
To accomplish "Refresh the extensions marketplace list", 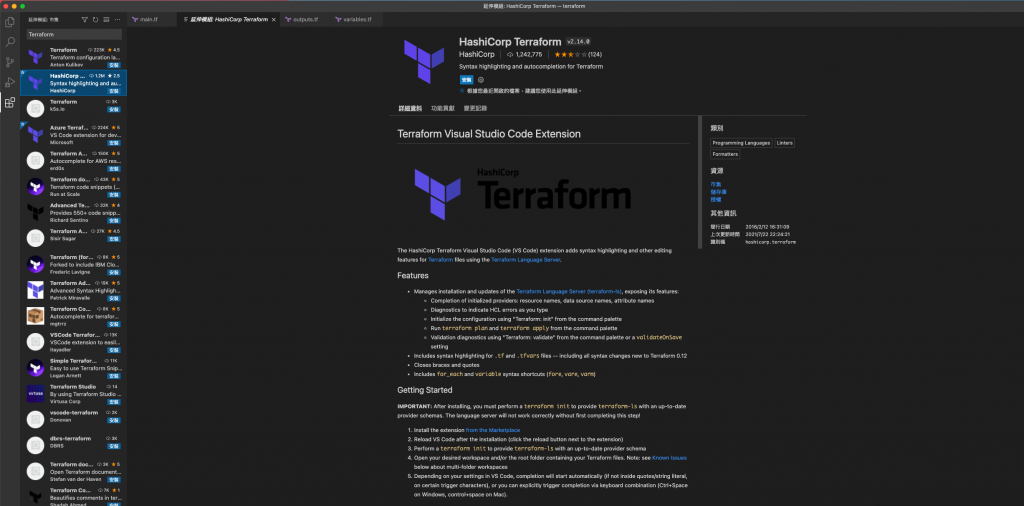I will click(x=96, y=20).
